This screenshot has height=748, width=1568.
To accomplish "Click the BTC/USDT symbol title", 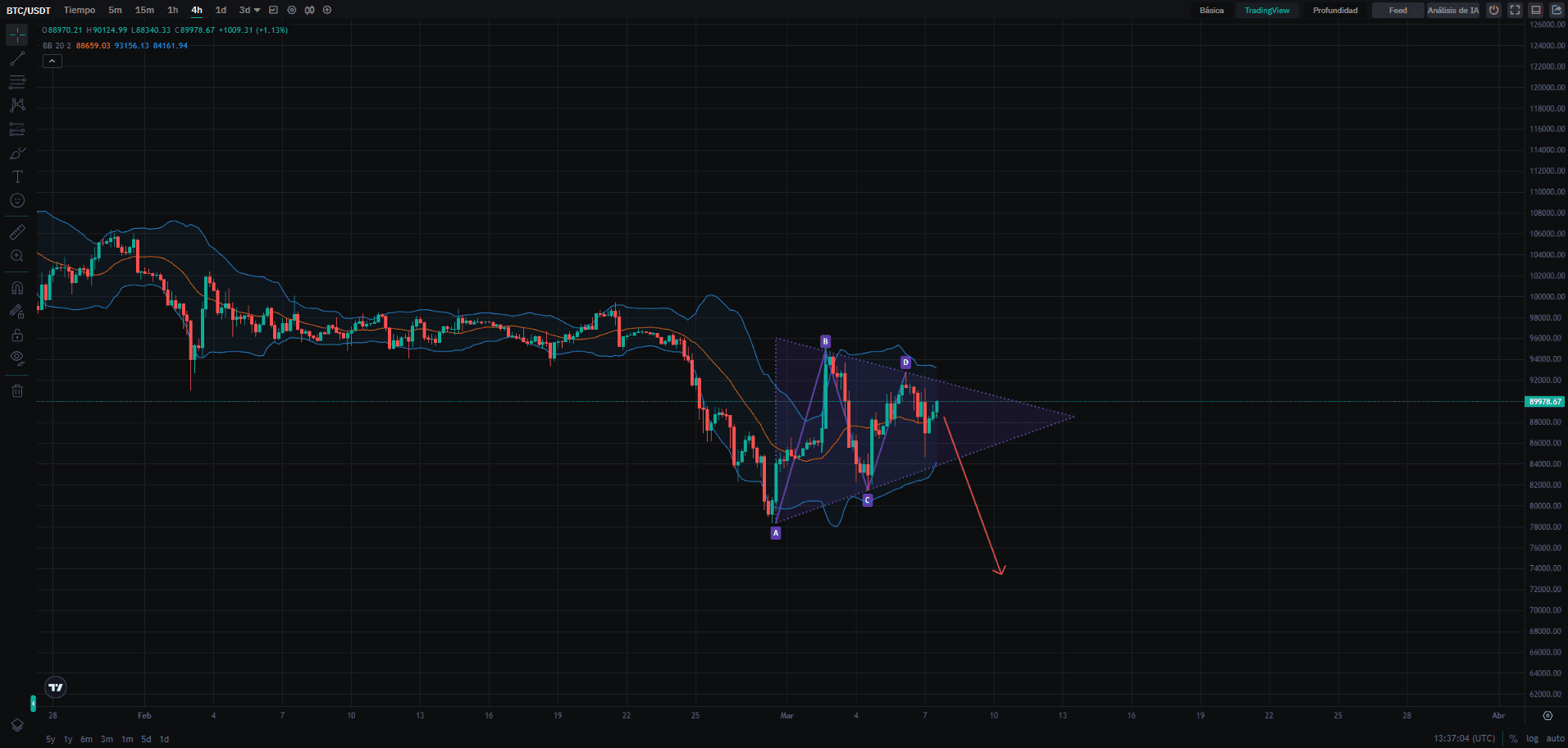I will (29, 11).
